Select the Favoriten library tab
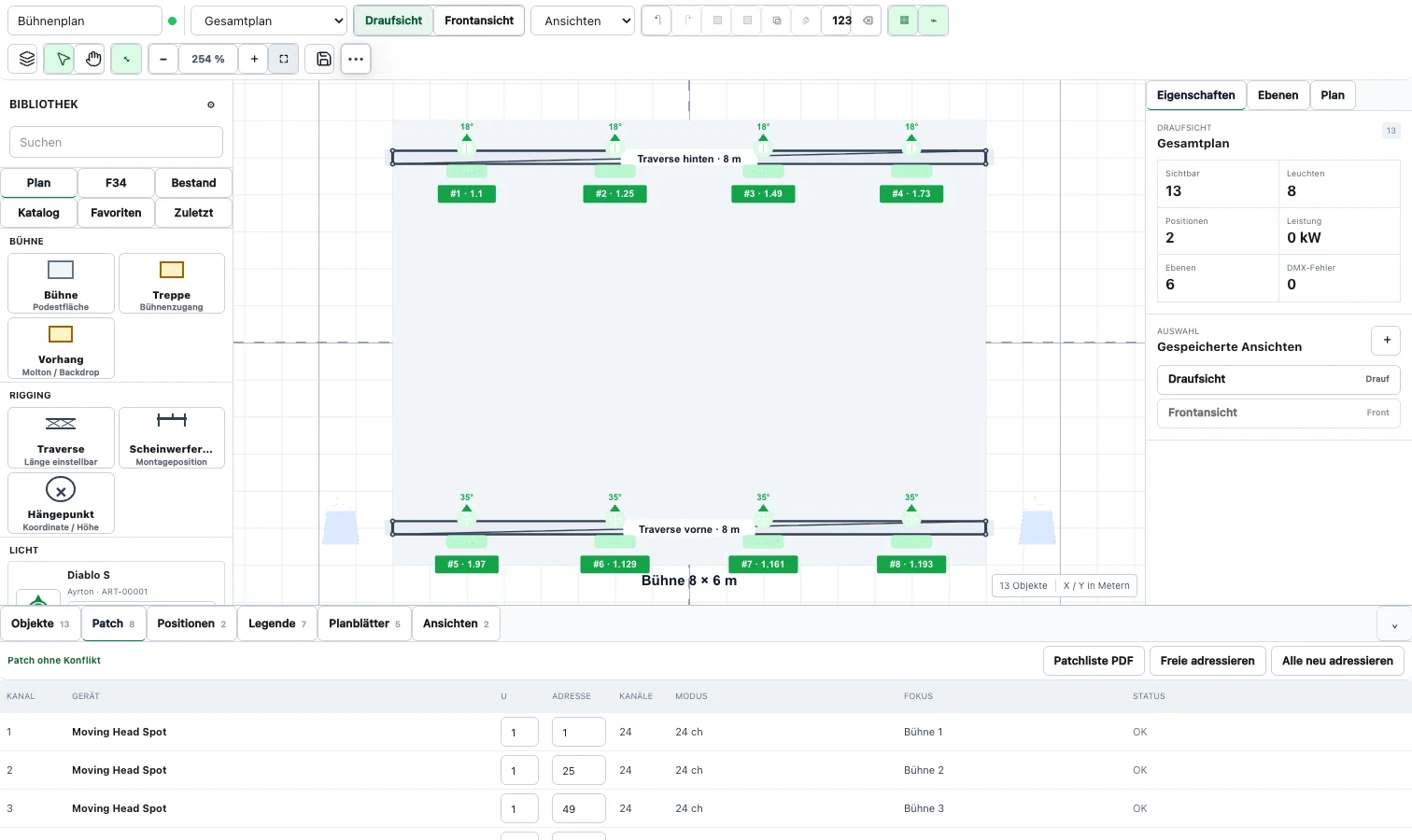 coord(116,213)
